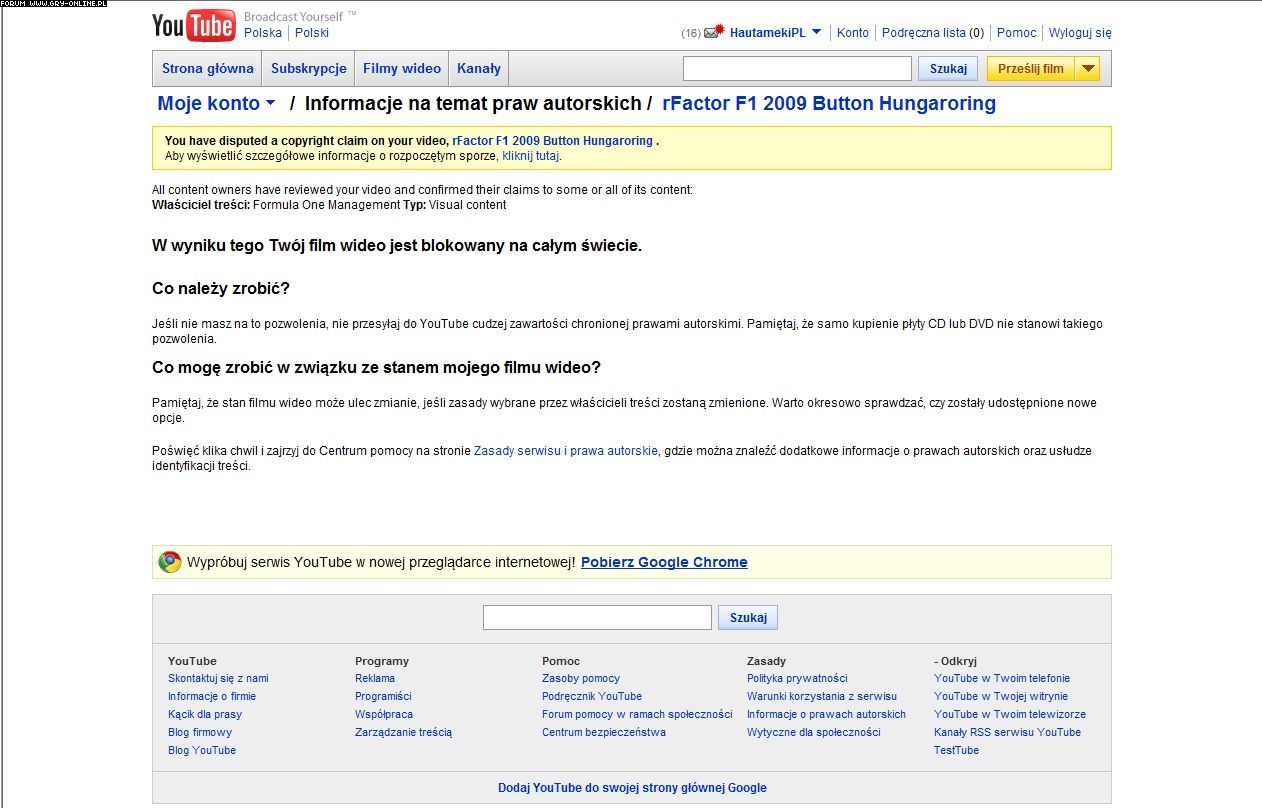Select the Polska country link

click(x=263, y=33)
